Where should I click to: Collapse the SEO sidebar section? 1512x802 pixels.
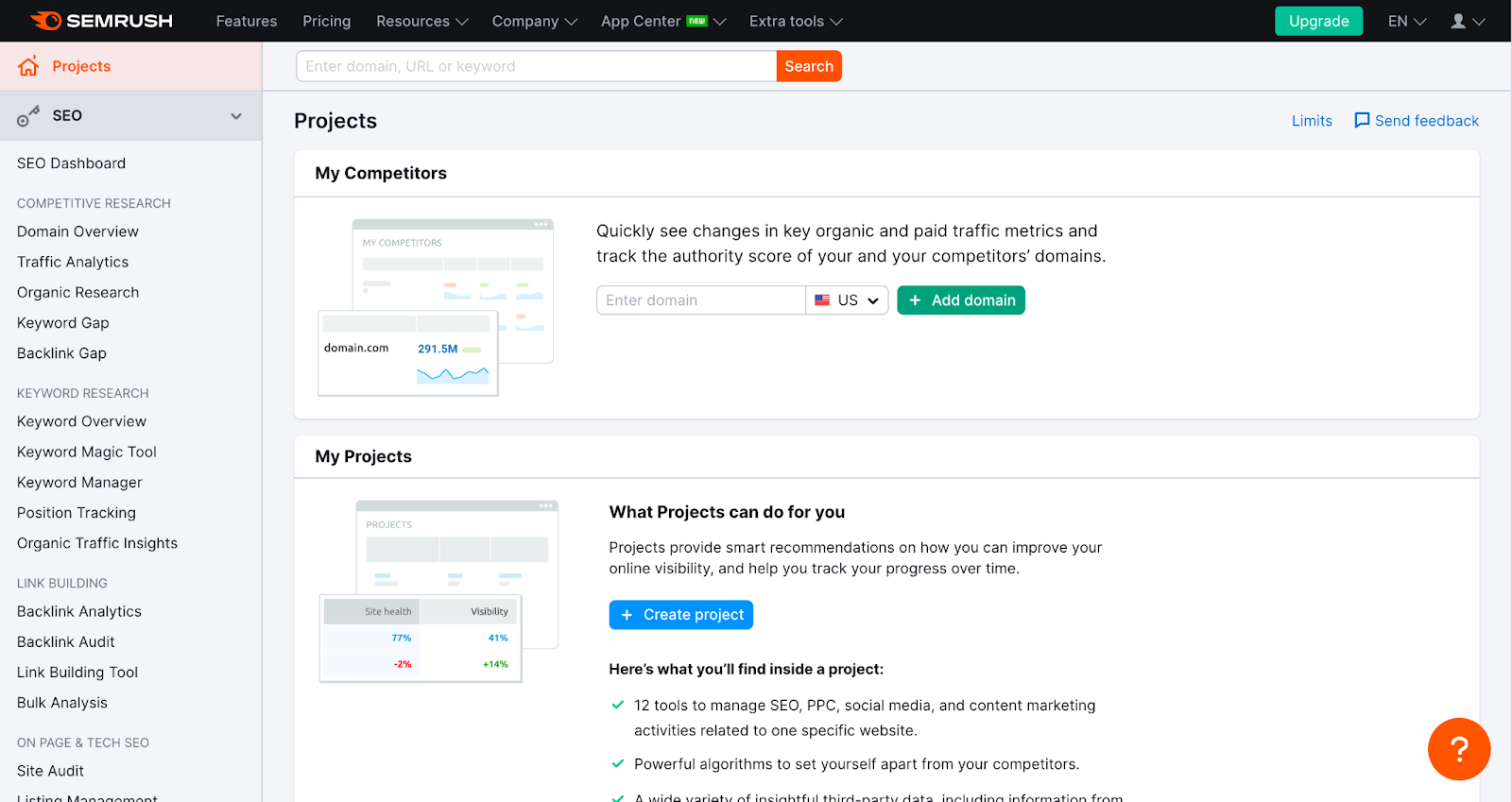[236, 116]
